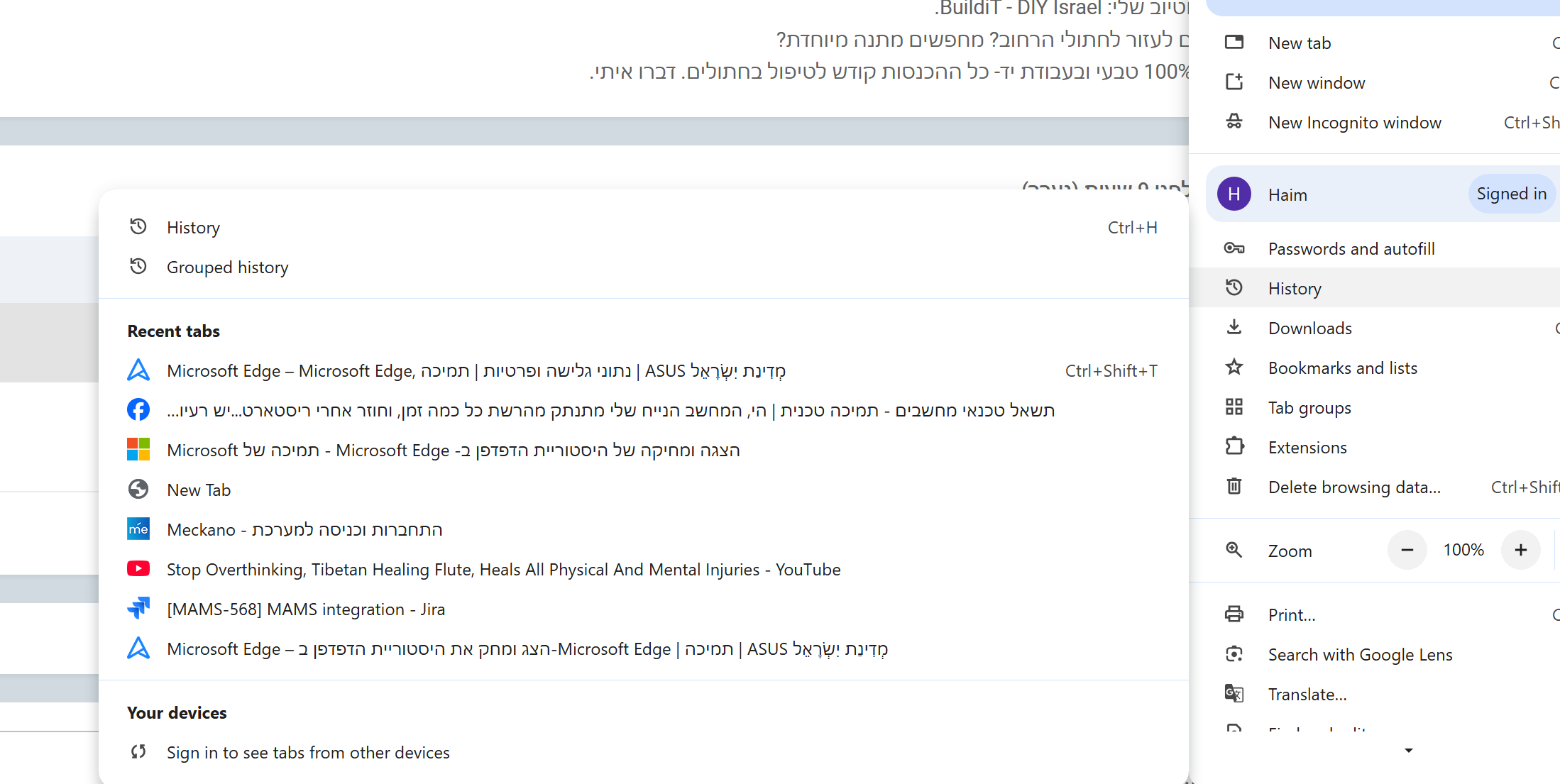Reopen the Meckano login tab
The height and width of the screenshot is (784, 1560).
click(x=644, y=530)
